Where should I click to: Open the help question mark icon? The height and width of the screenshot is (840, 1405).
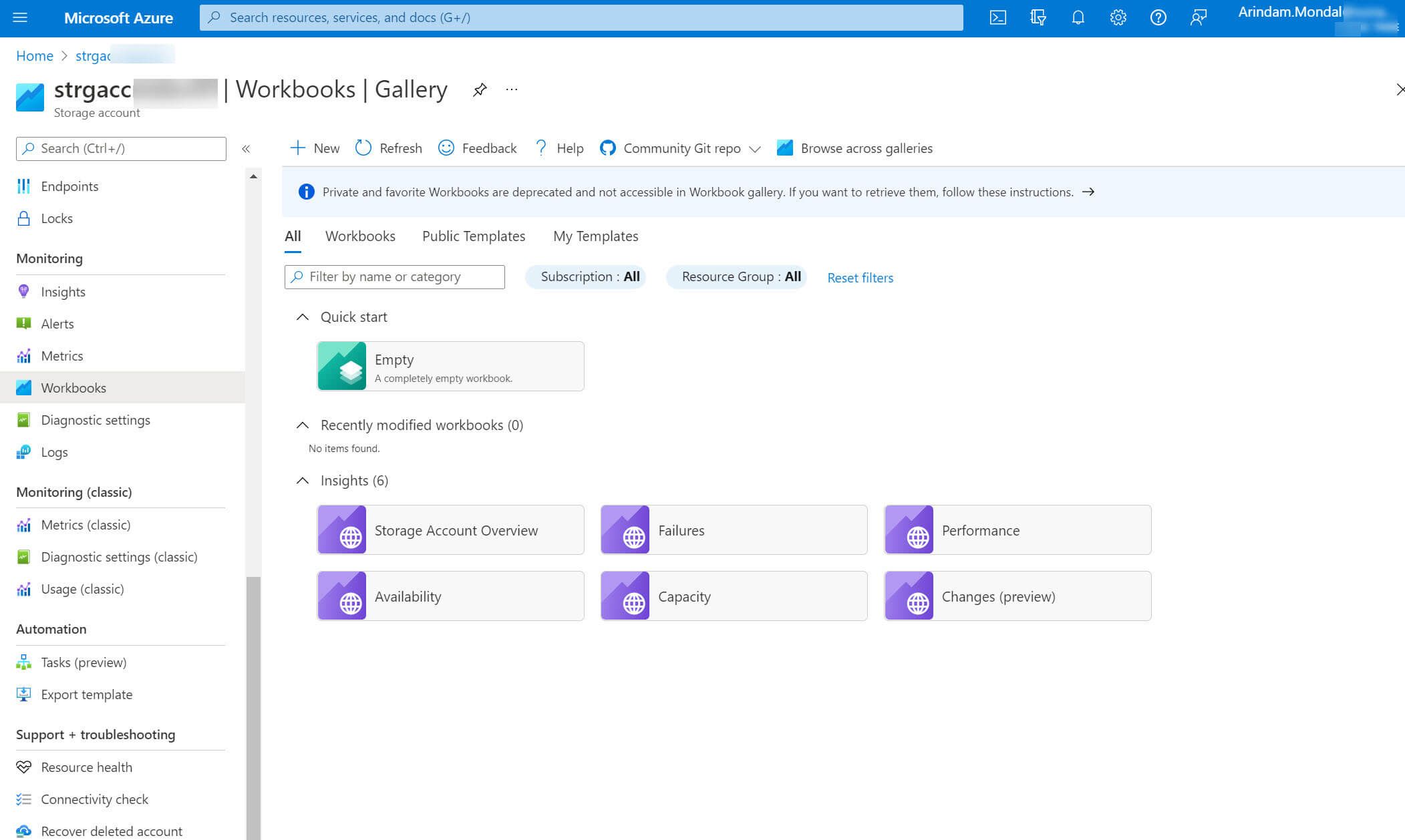[x=1158, y=18]
